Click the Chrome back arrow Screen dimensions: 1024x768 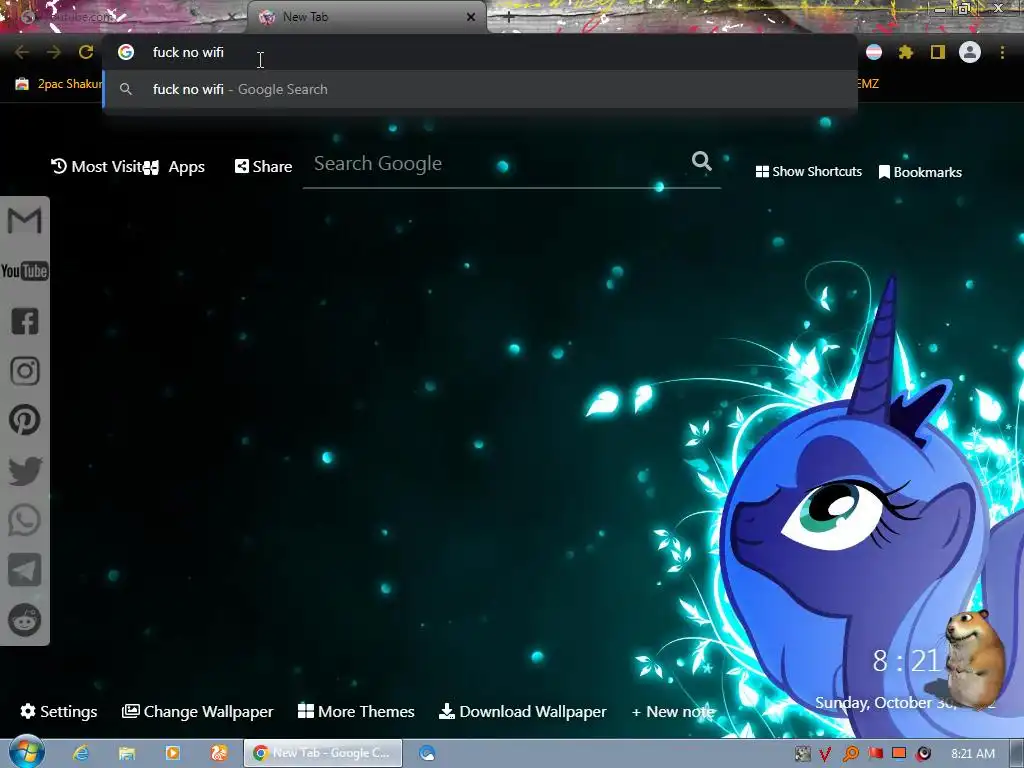click(x=22, y=52)
